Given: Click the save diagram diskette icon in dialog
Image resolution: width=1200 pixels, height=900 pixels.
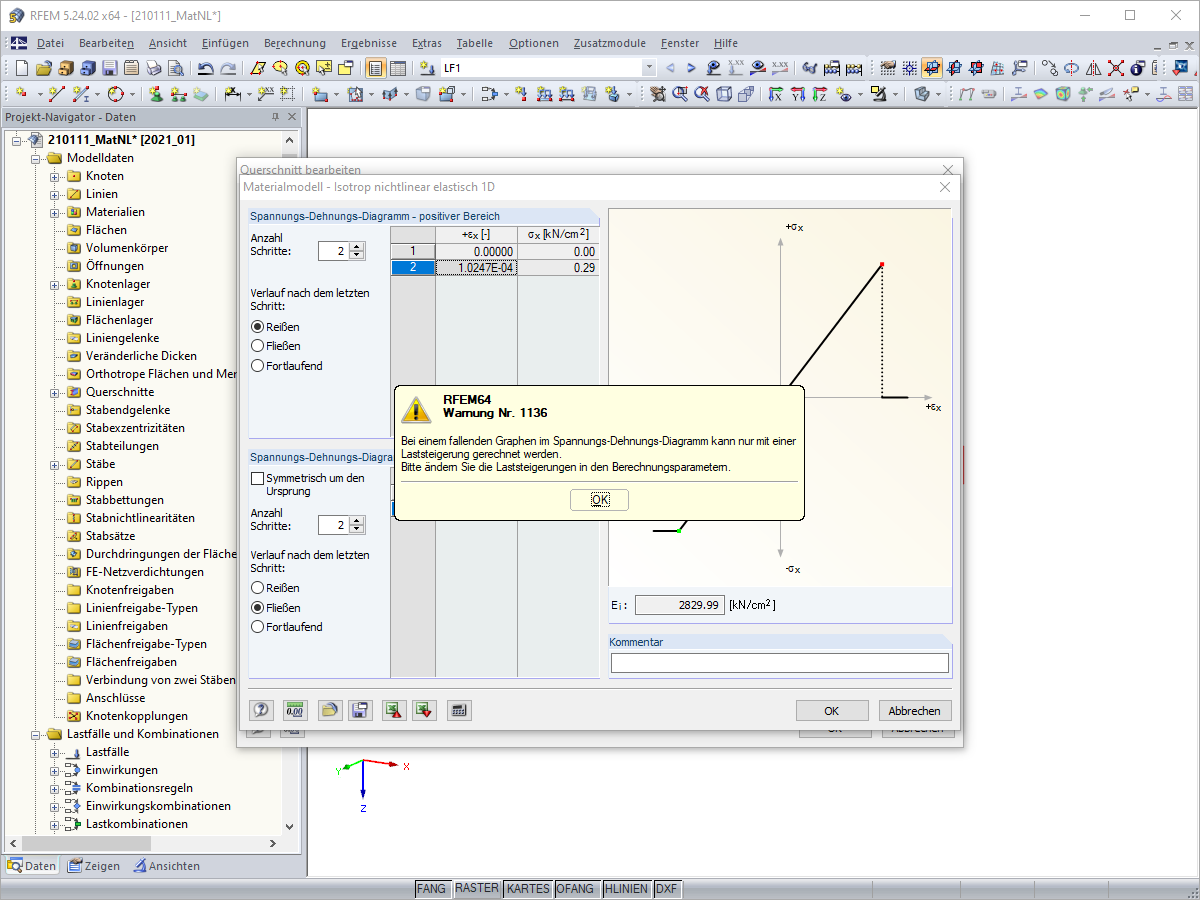Looking at the screenshot, I should click(360, 710).
